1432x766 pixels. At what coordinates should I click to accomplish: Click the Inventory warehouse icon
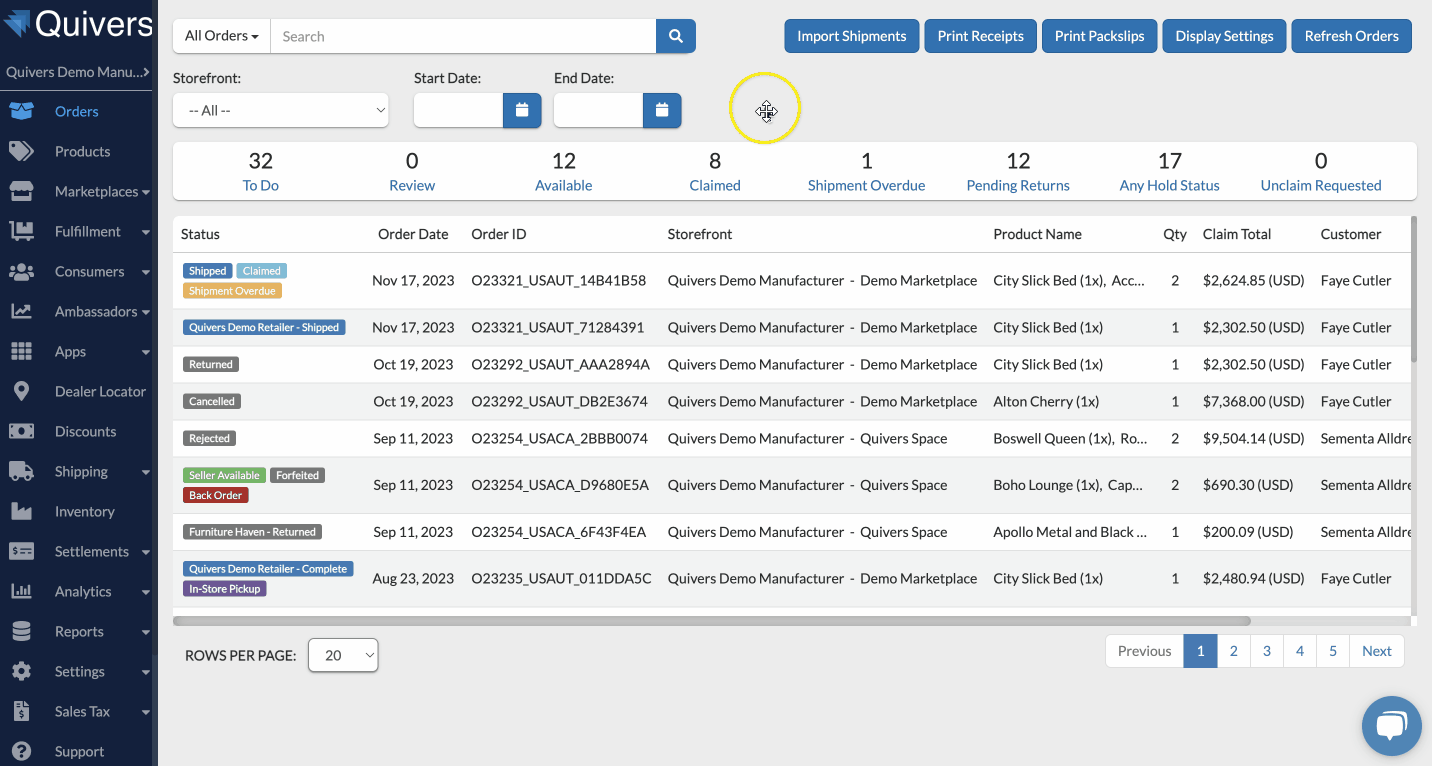[x=21, y=511]
